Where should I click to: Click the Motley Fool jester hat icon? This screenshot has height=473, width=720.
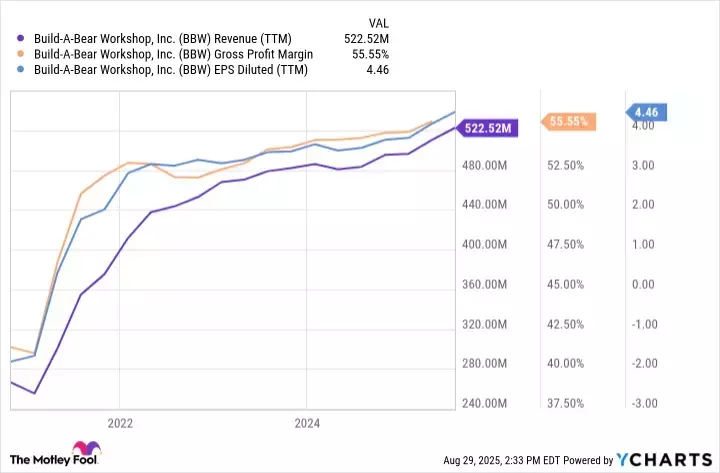click(82, 451)
